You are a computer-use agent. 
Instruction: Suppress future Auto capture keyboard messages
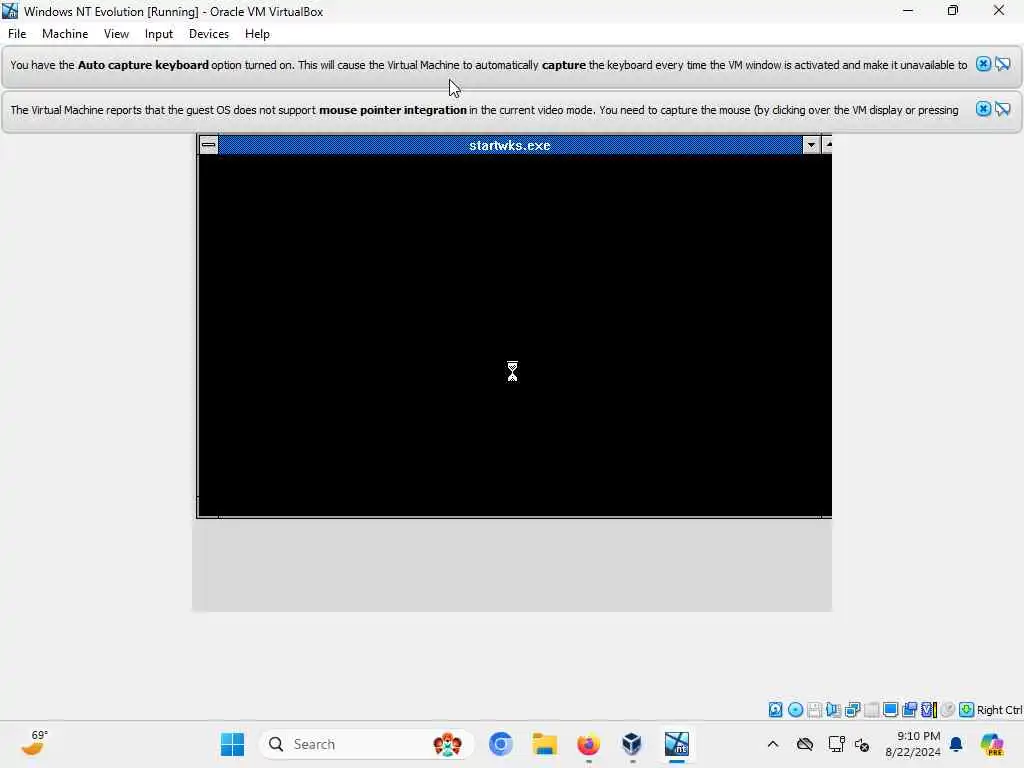[x=1002, y=64]
